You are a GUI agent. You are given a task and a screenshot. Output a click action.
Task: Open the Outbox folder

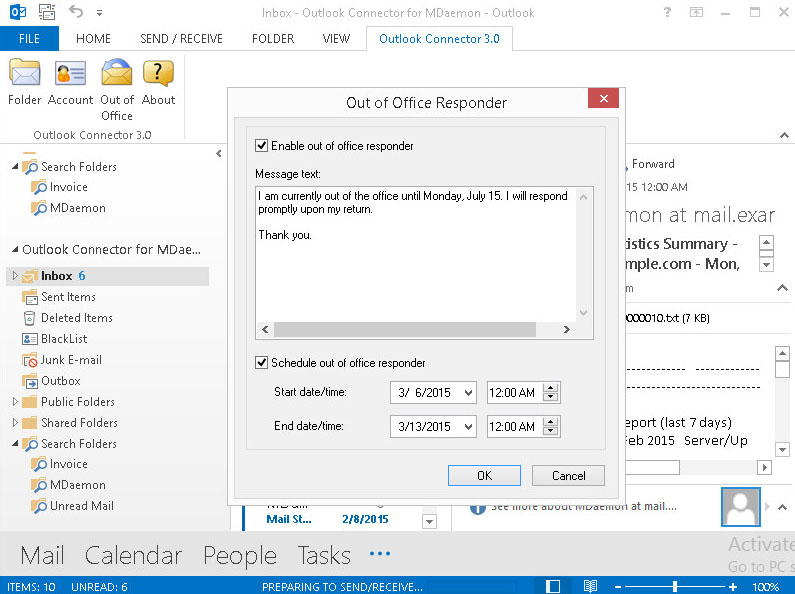[x=60, y=381]
